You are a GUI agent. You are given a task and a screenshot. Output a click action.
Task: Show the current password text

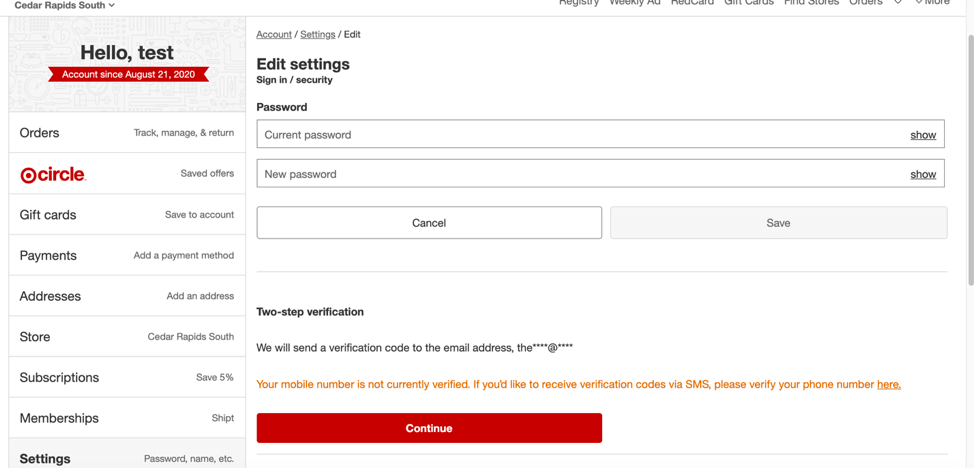point(922,135)
